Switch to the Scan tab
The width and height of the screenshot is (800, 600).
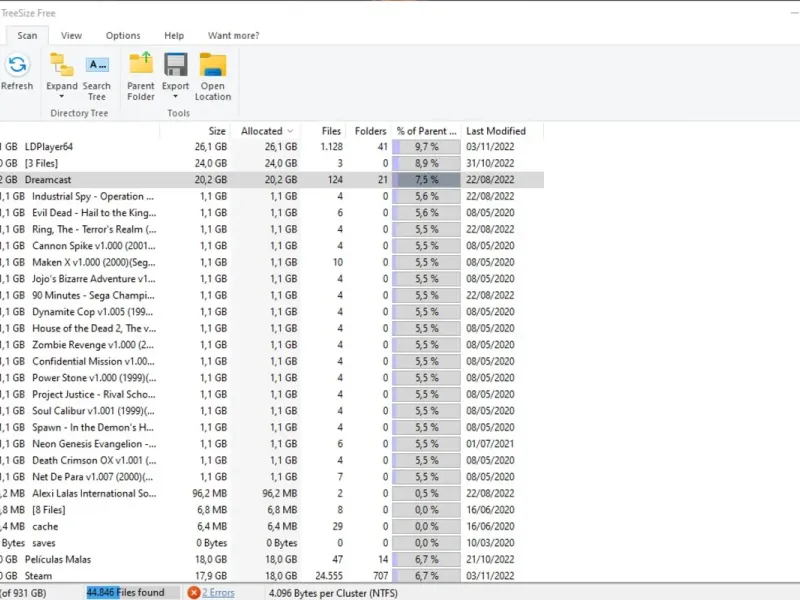27,35
